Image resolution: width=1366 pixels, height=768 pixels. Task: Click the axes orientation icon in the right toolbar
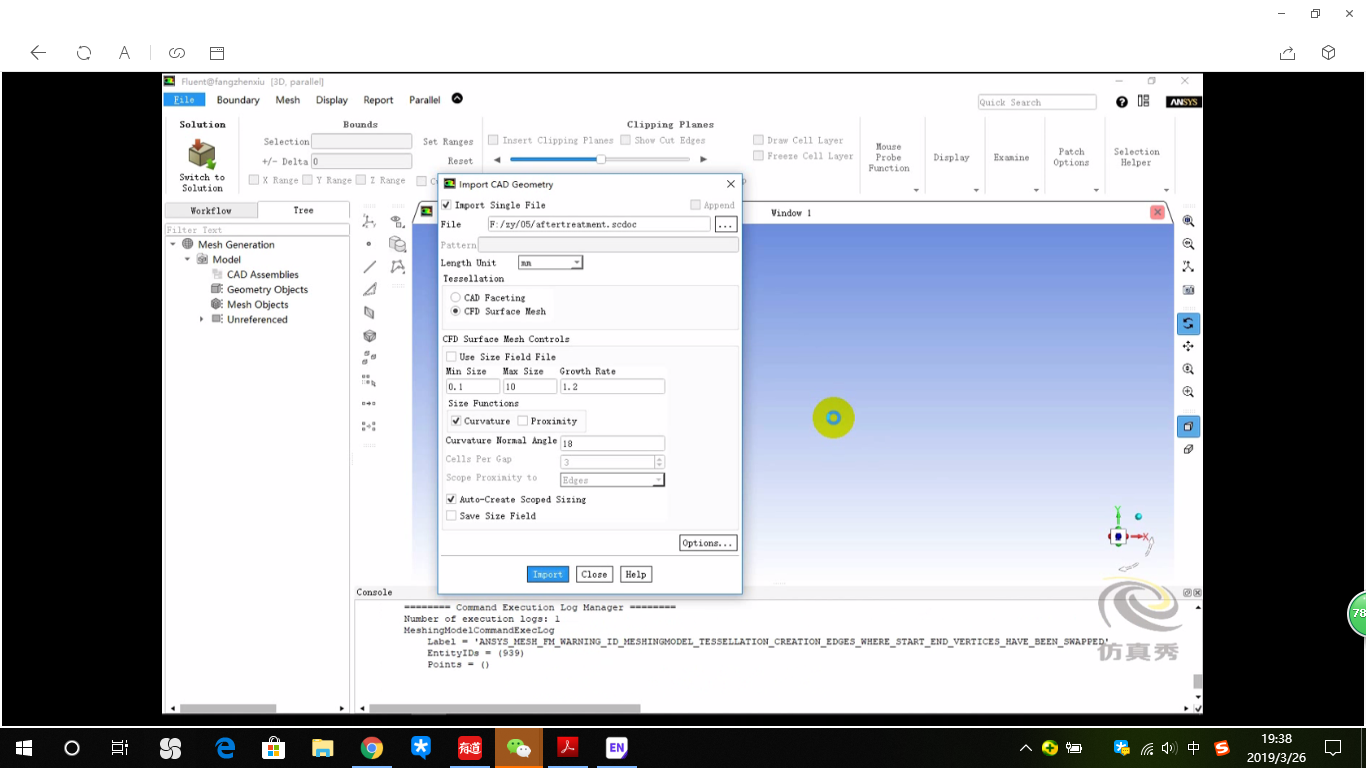[x=1188, y=267]
